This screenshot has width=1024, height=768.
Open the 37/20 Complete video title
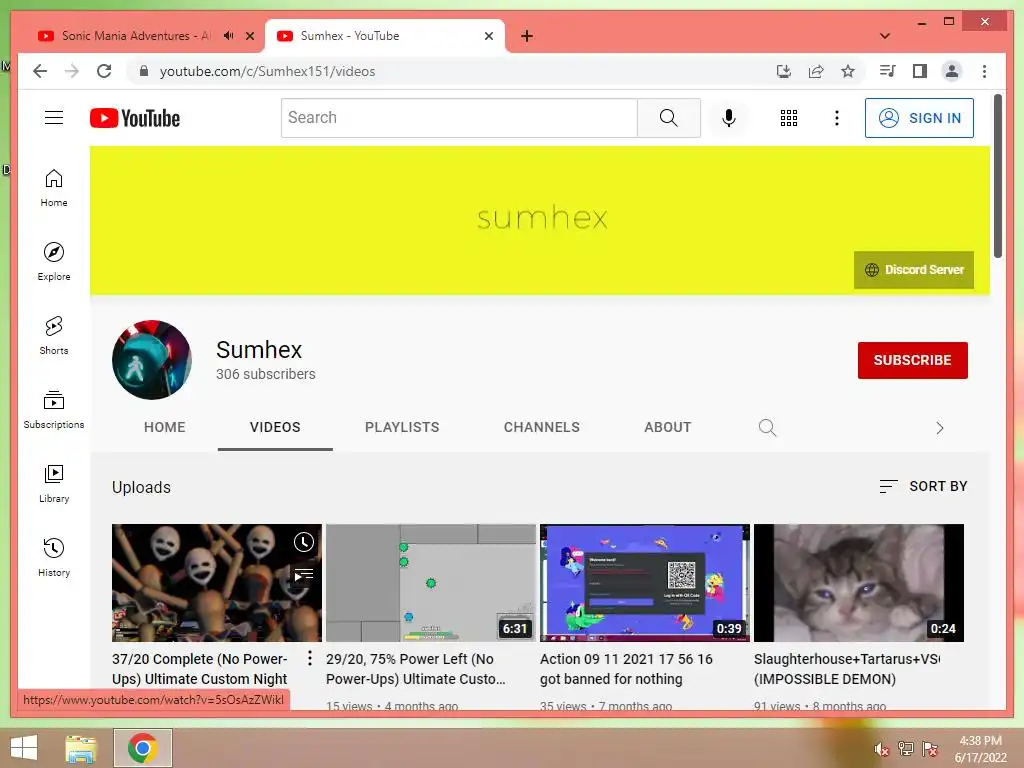point(199,669)
